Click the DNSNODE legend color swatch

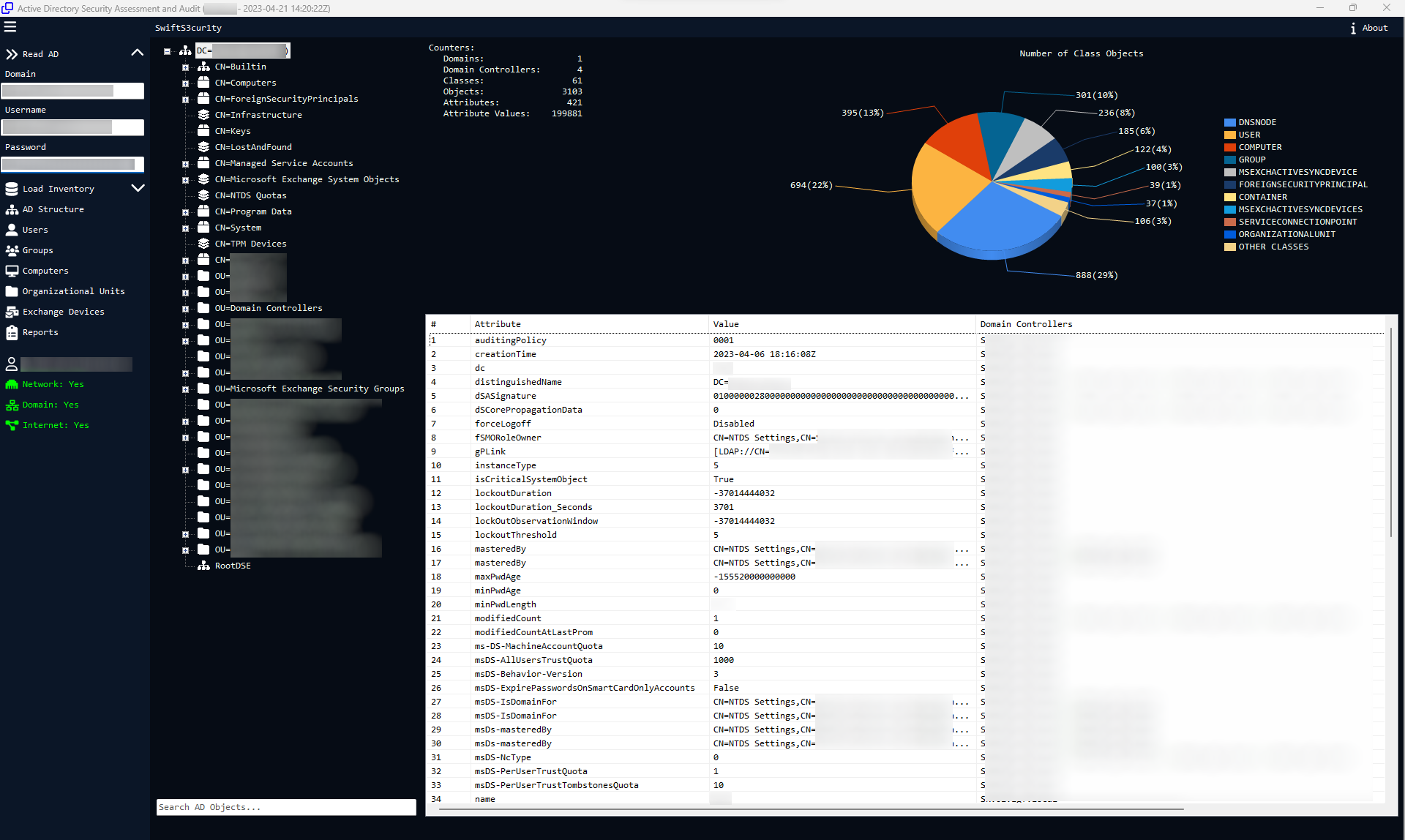point(1230,122)
